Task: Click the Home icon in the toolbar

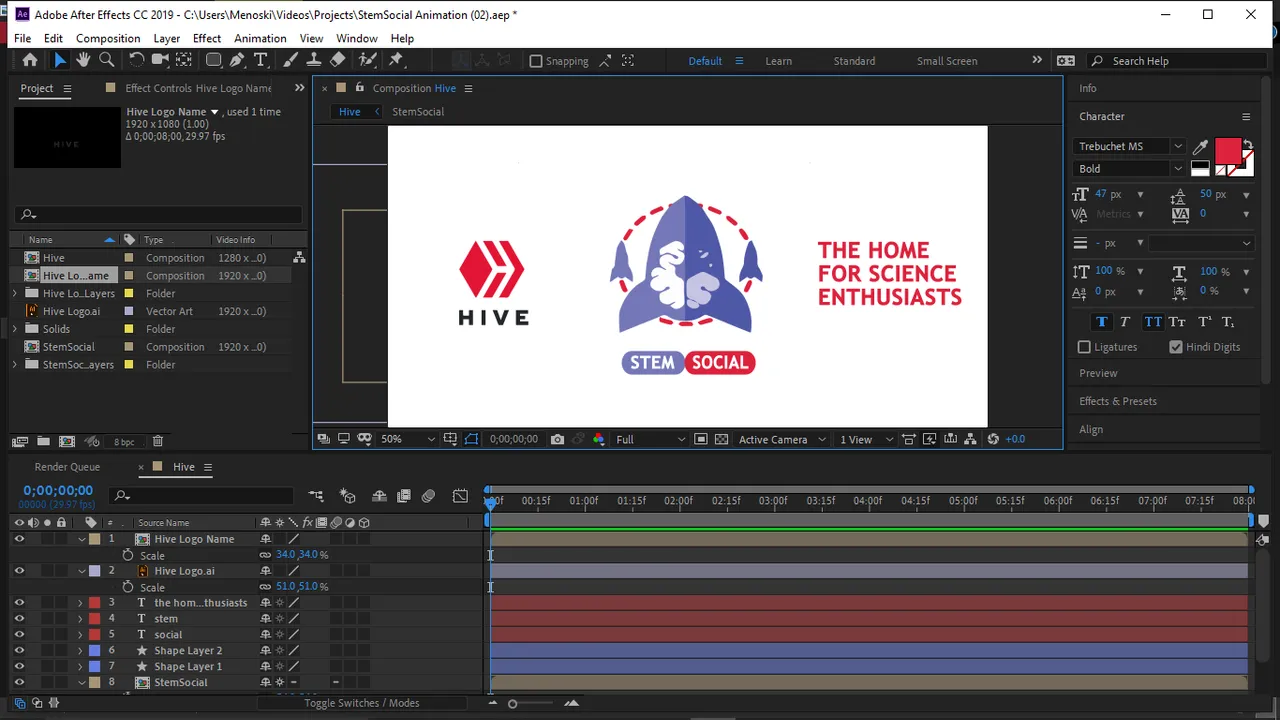Action: [30, 60]
